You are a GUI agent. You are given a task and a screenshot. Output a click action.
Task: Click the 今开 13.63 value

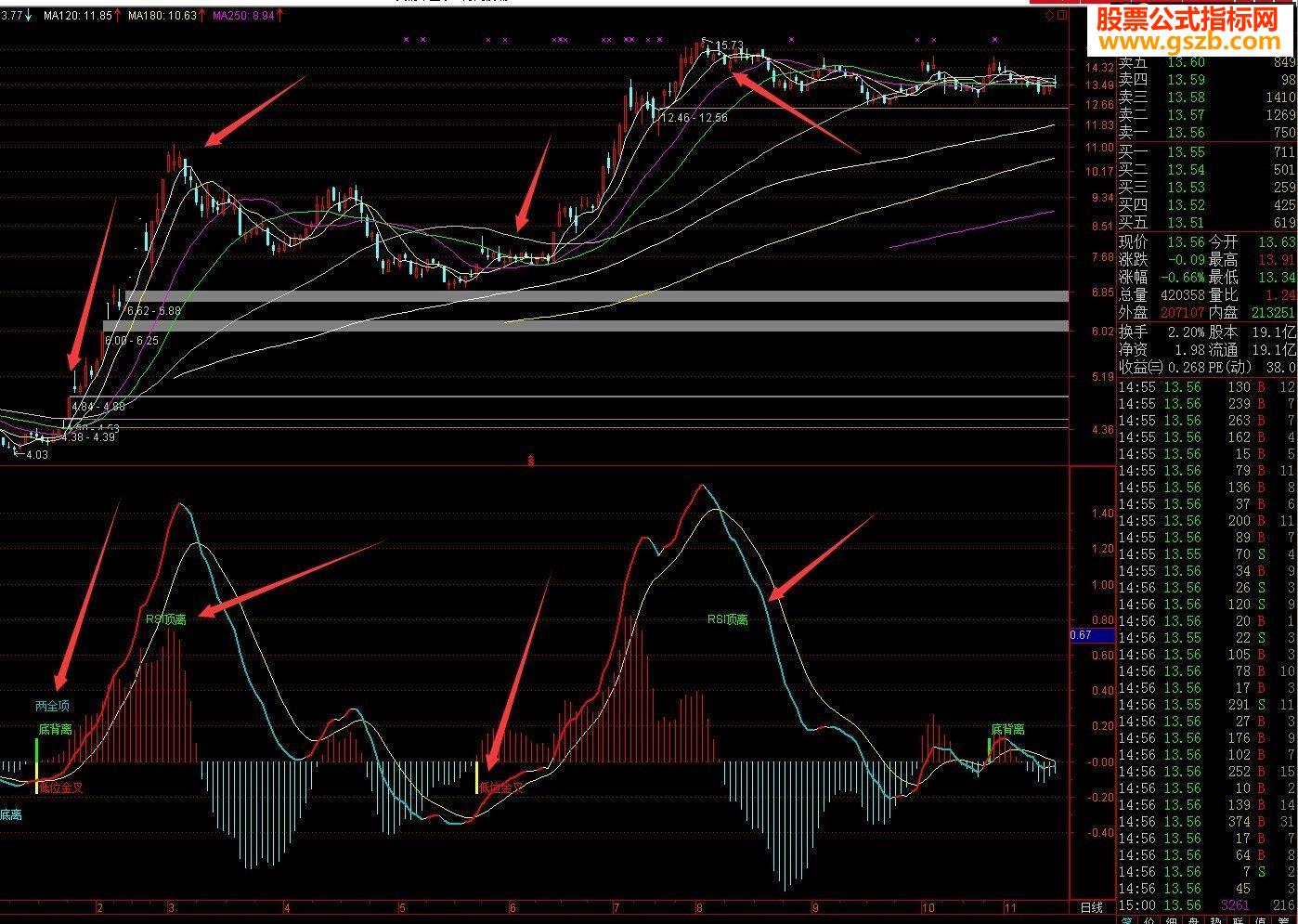point(1277,242)
